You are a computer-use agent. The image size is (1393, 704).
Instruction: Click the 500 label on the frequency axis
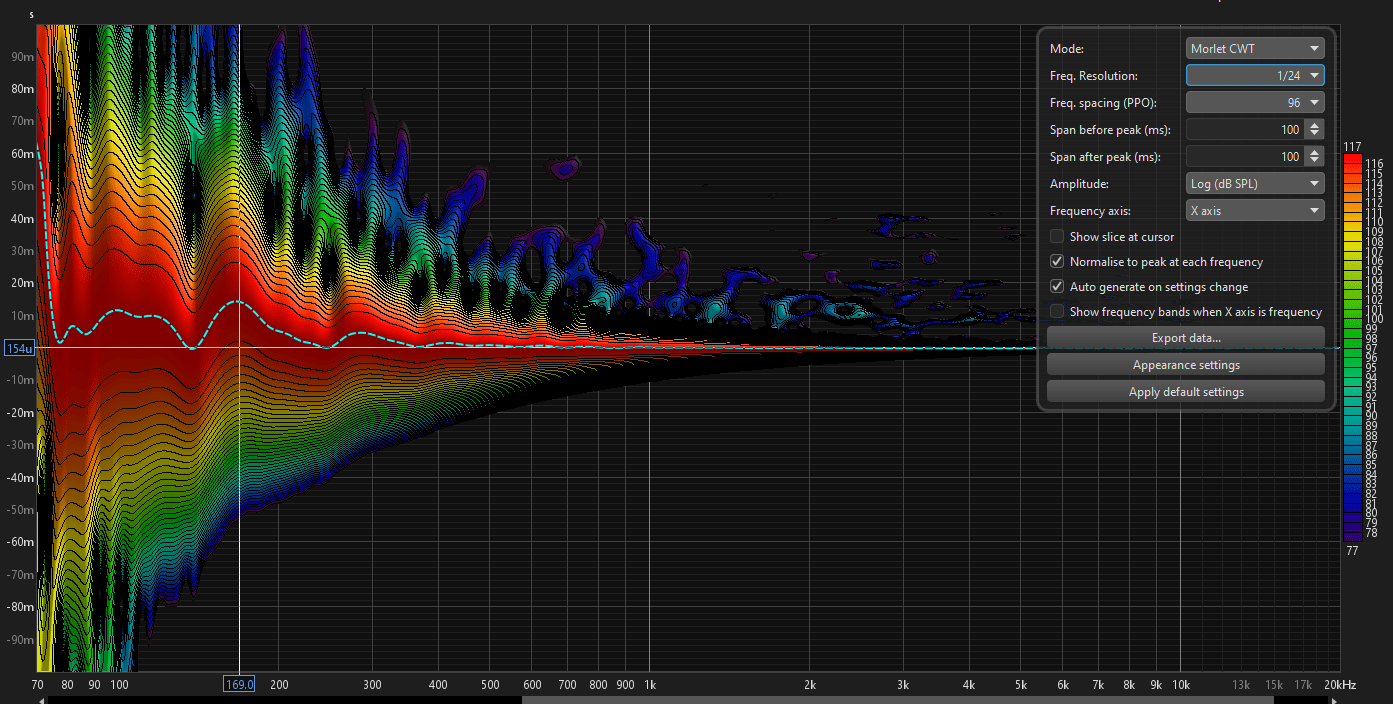[x=490, y=685]
